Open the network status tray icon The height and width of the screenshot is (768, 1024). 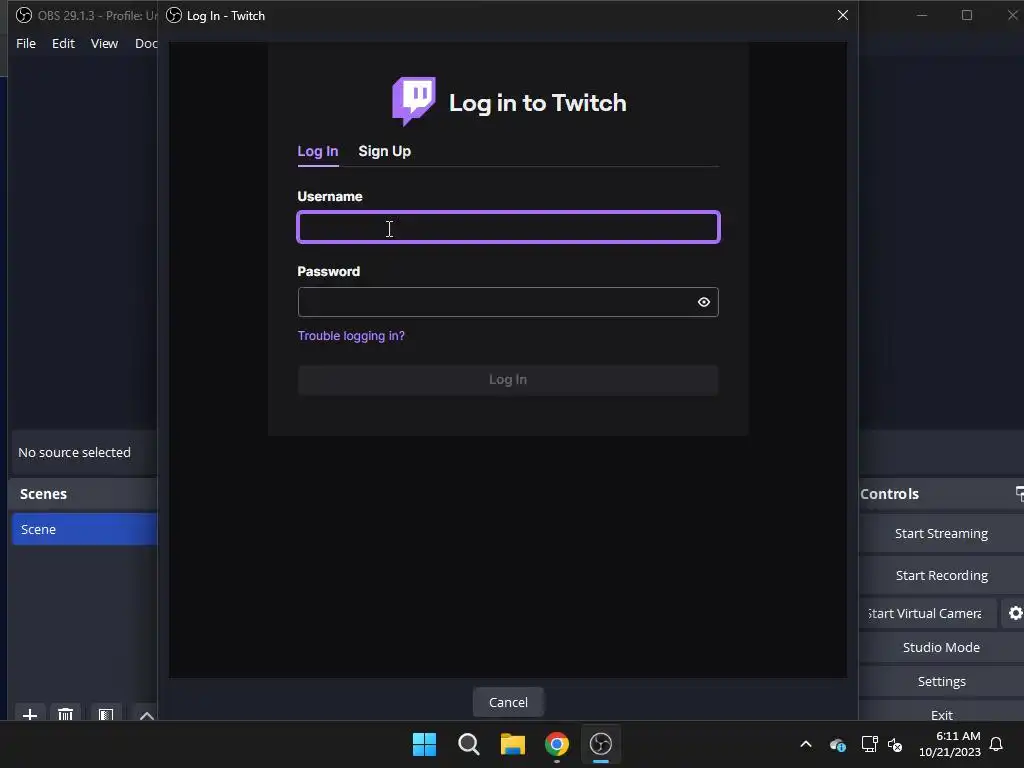869,744
